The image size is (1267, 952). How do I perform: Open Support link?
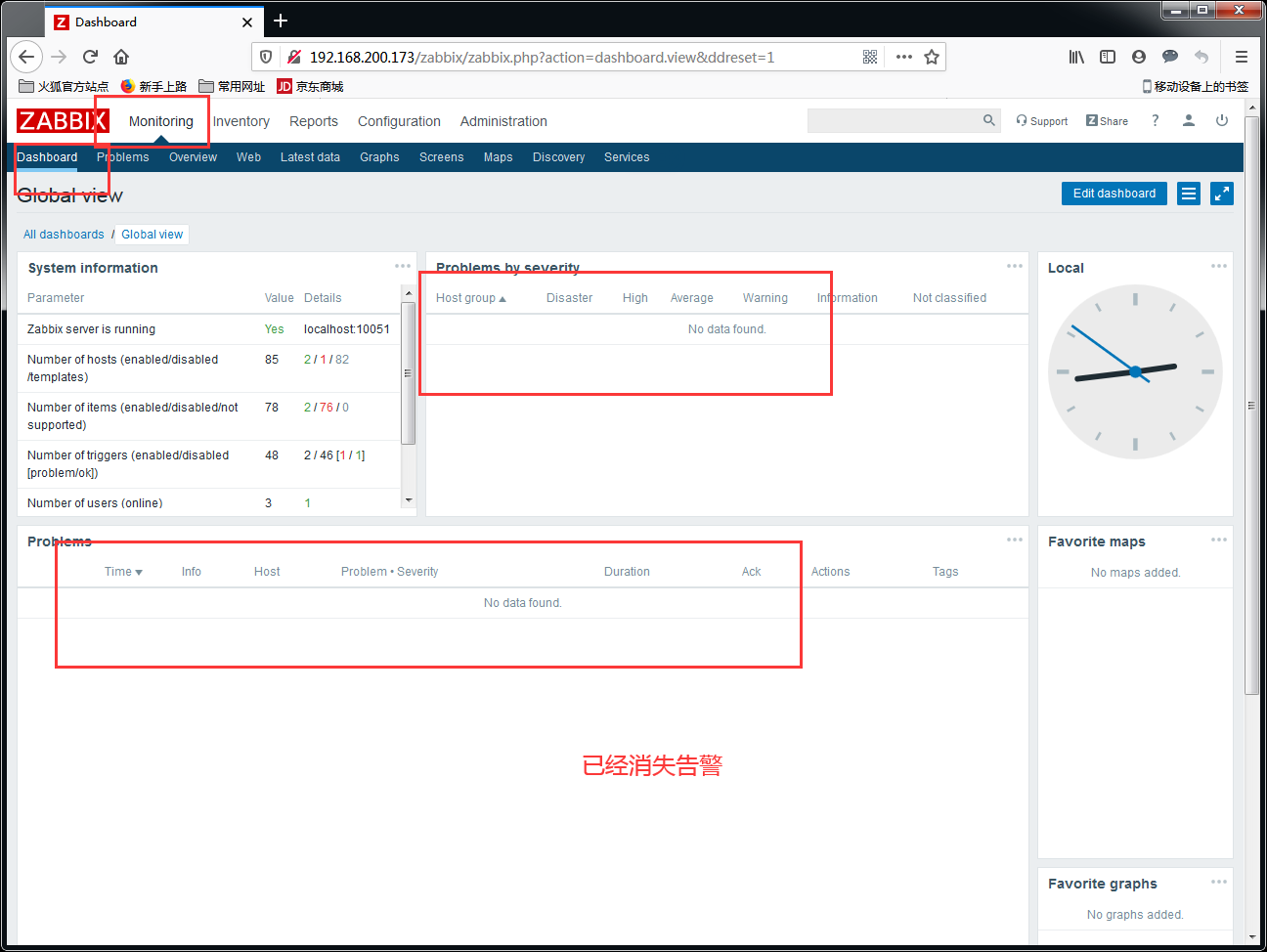(x=1042, y=121)
